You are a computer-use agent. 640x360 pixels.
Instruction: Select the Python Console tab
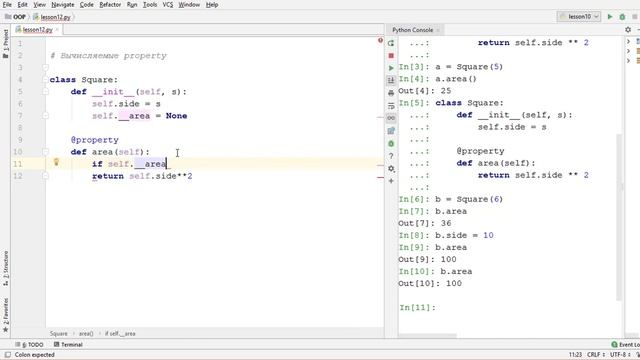pos(412,30)
